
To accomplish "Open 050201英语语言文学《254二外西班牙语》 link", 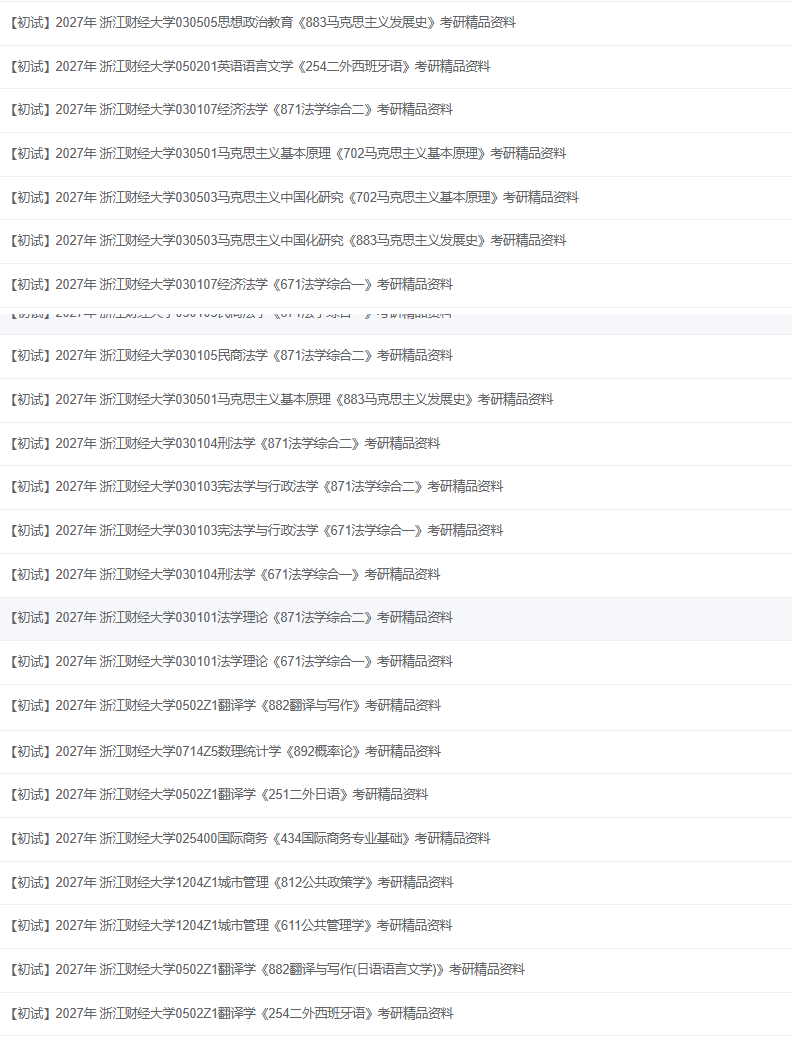I will pyautogui.click(x=250, y=66).
